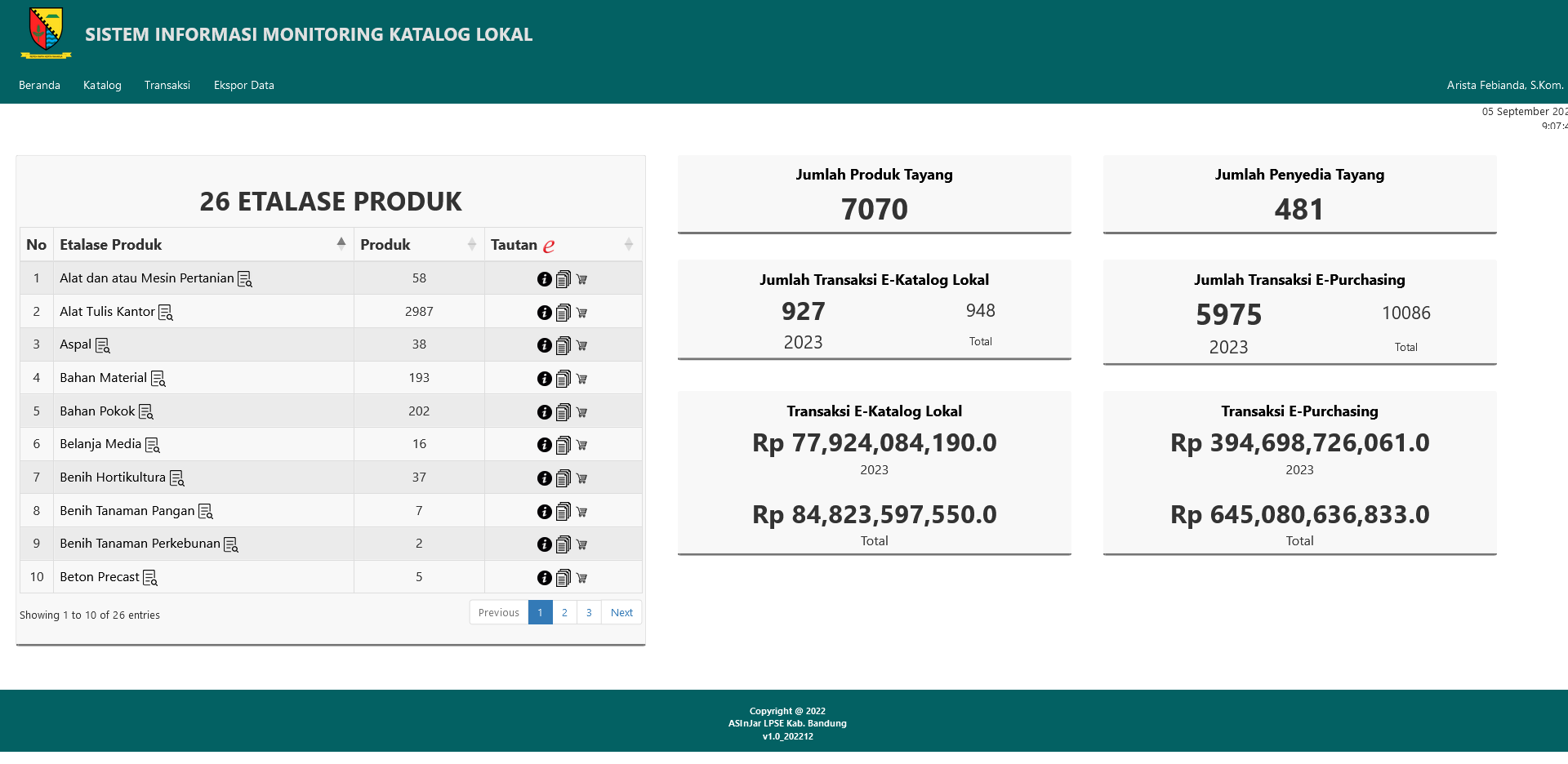Go to the Next table page
This screenshot has width=1568, height=764.
tap(621, 613)
